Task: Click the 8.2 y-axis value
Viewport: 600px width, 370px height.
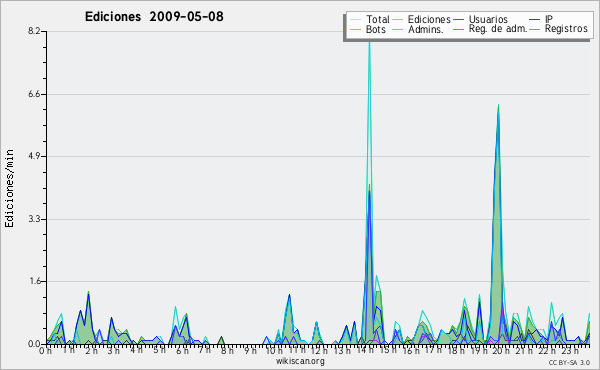Action: point(34,31)
